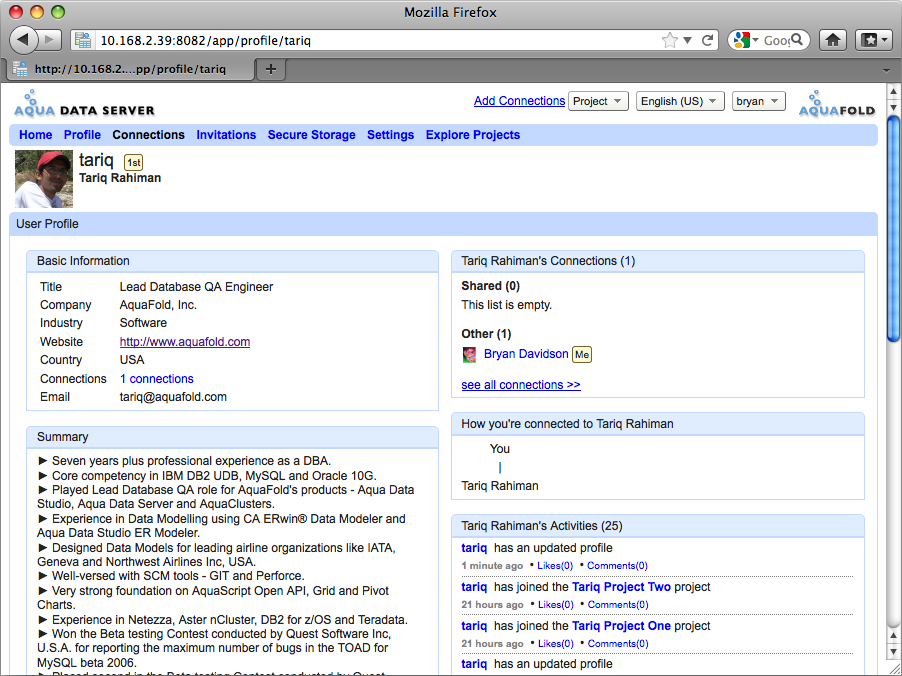This screenshot has width=902, height=676.
Task: Open Bryan Davidson's profile link
Action: tap(526, 354)
